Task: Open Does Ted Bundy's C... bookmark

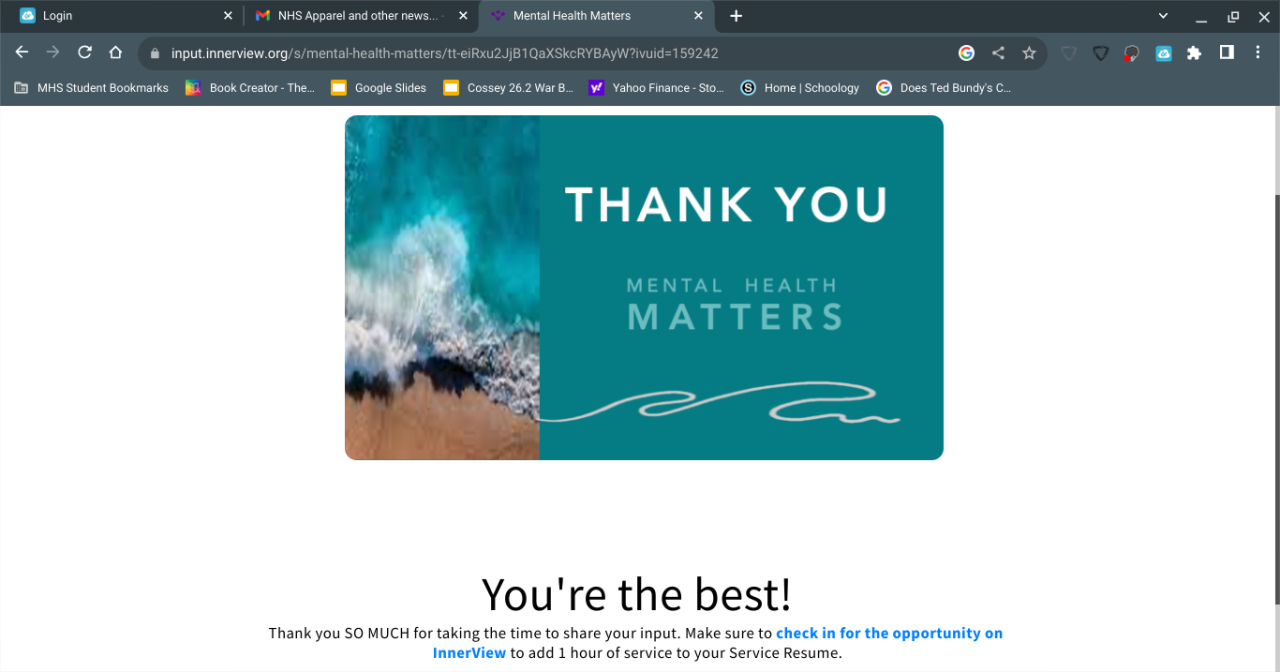Action: pos(944,88)
